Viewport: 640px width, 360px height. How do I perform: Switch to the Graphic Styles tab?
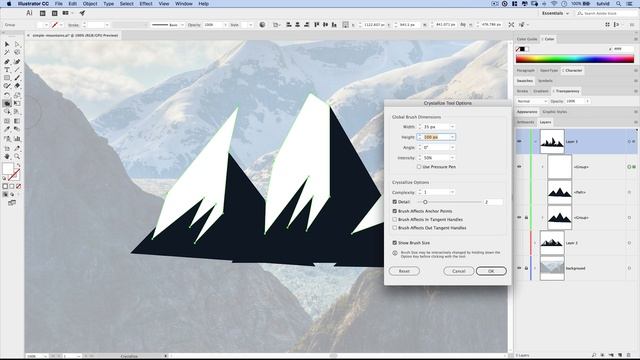pyautogui.click(x=554, y=111)
